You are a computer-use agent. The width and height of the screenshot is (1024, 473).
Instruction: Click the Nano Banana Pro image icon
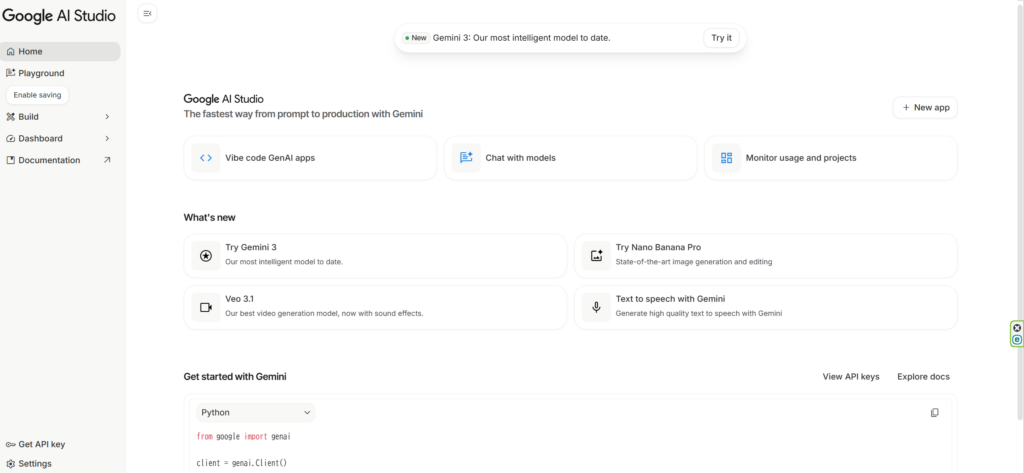pos(596,255)
